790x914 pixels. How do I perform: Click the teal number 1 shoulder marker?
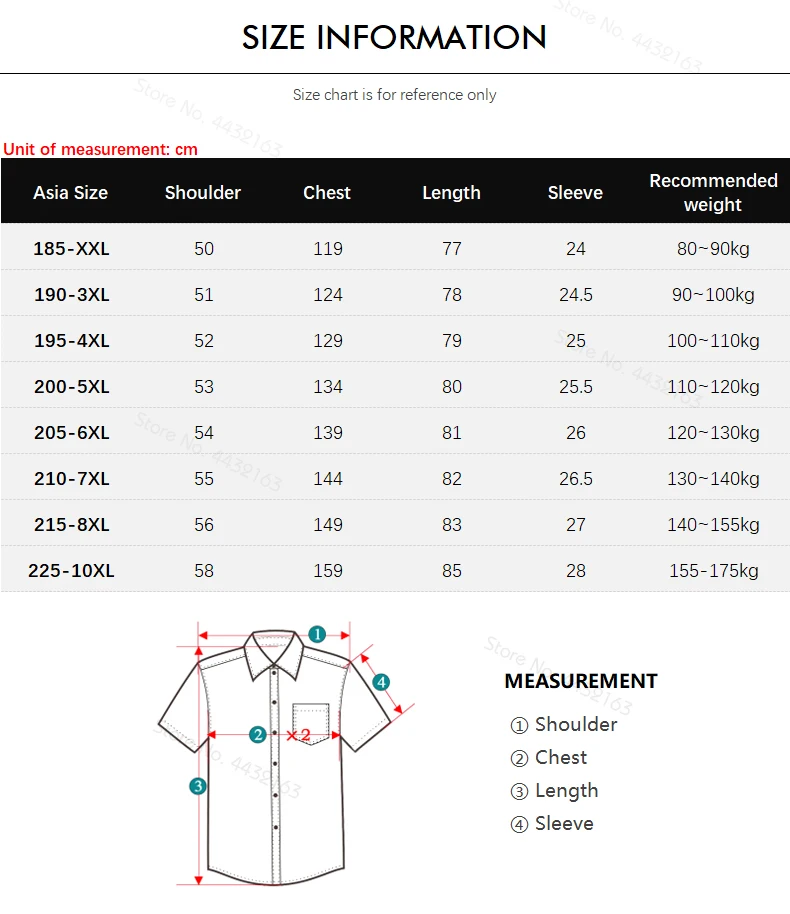pyautogui.click(x=317, y=634)
